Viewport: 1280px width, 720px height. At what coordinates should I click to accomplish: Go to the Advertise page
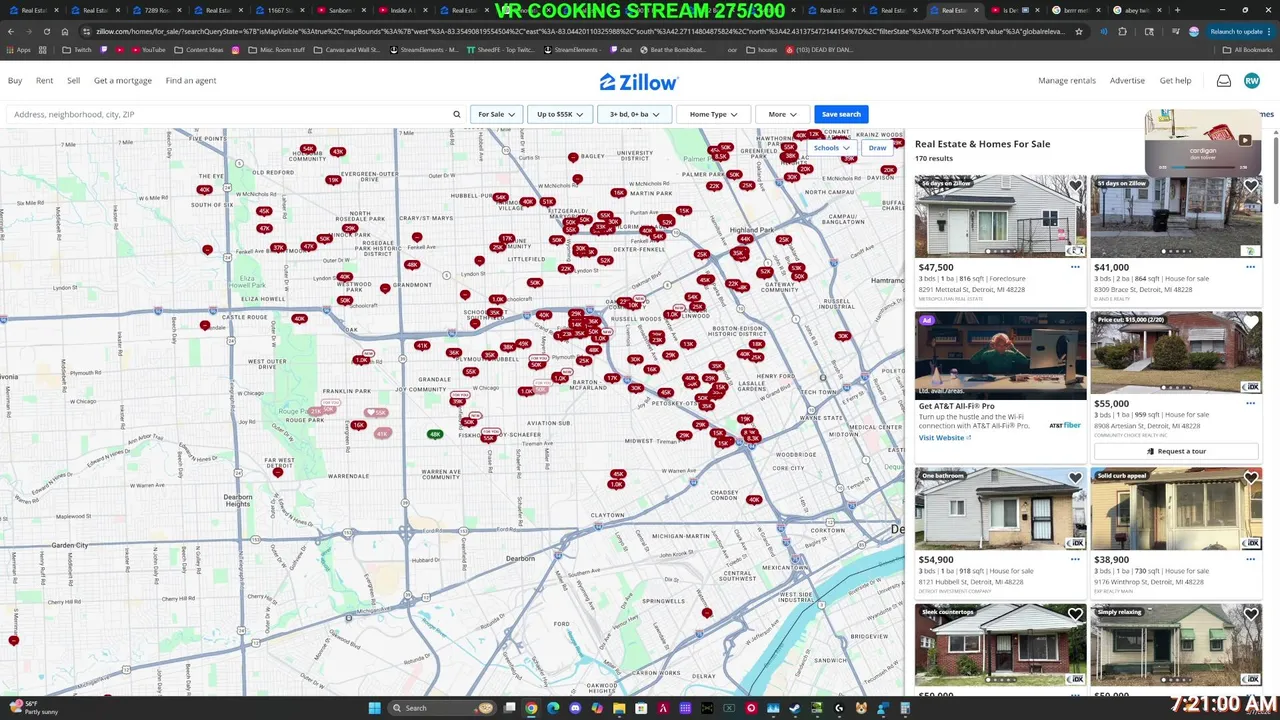coord(1127,80)
